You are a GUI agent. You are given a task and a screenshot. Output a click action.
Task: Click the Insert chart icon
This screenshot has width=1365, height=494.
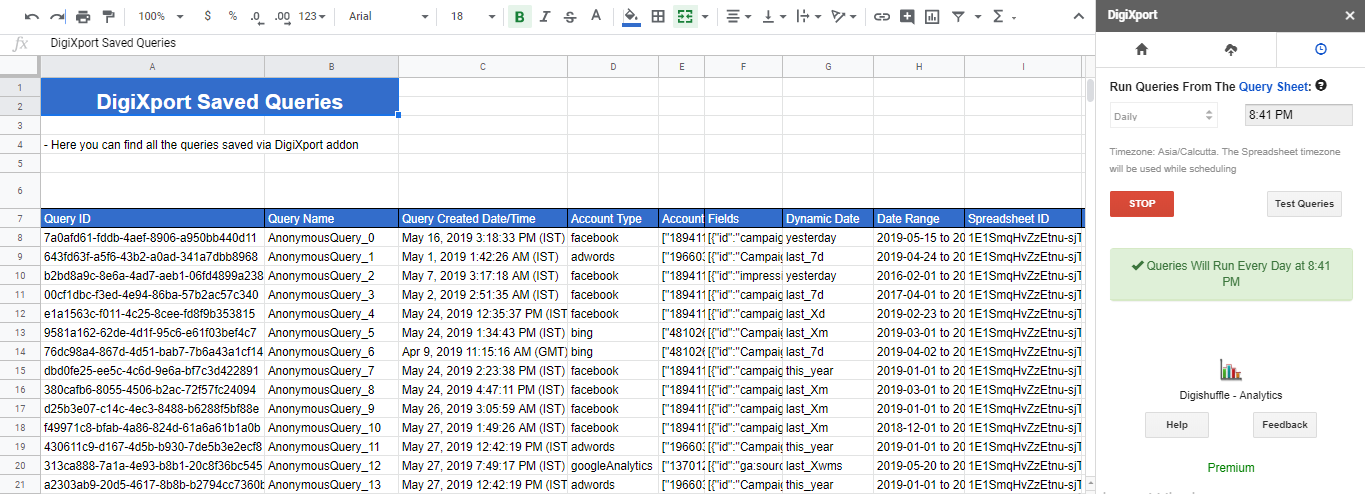pos(932,17)
